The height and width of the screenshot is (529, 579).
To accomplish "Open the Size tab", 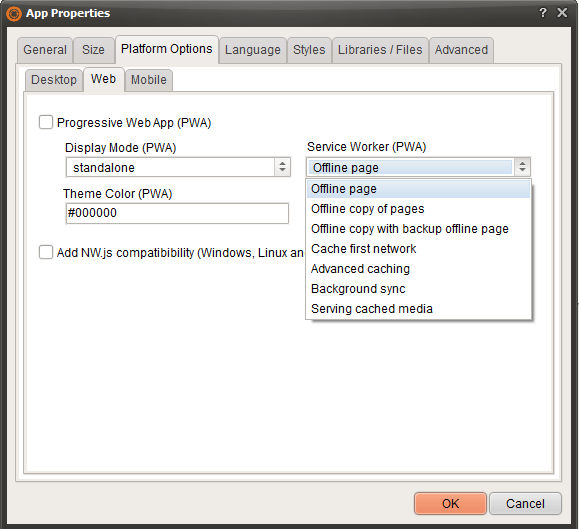I will pyautogui.click(x=93, y=50).
